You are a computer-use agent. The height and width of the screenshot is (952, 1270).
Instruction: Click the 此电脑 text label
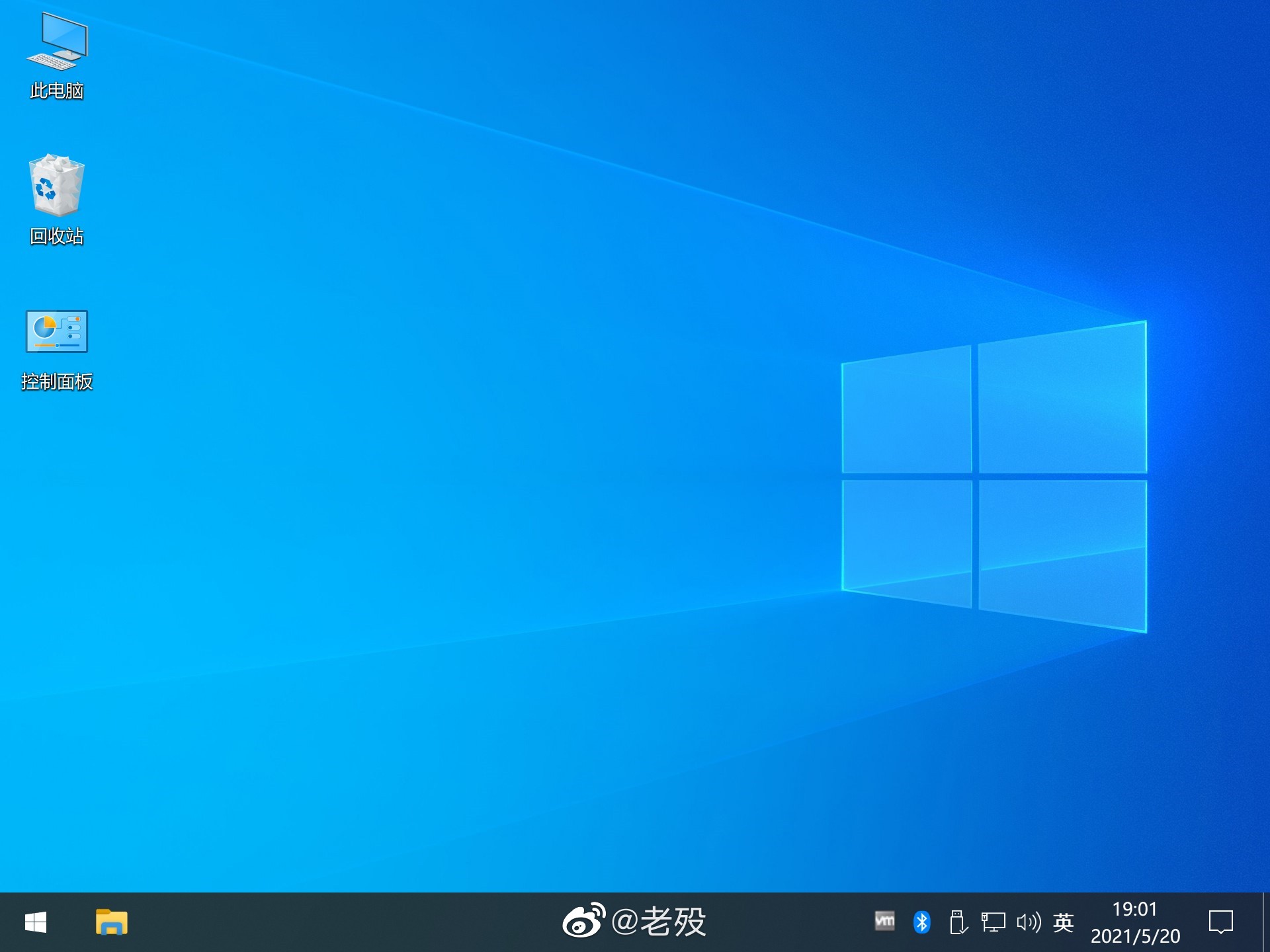click(x=57, y=91)
